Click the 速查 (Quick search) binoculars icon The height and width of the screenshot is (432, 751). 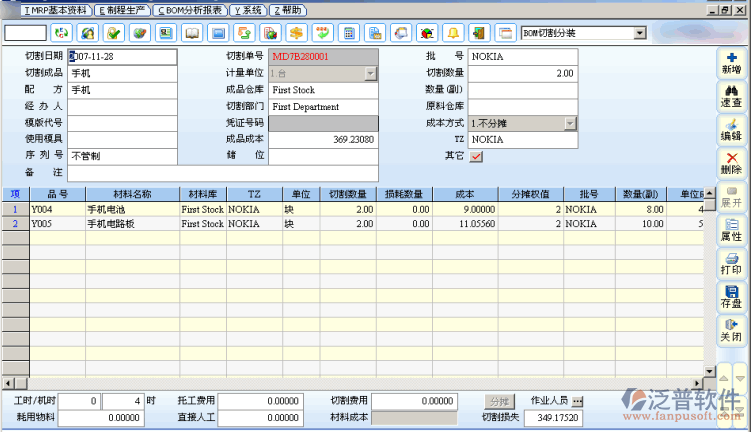(730, 96)
